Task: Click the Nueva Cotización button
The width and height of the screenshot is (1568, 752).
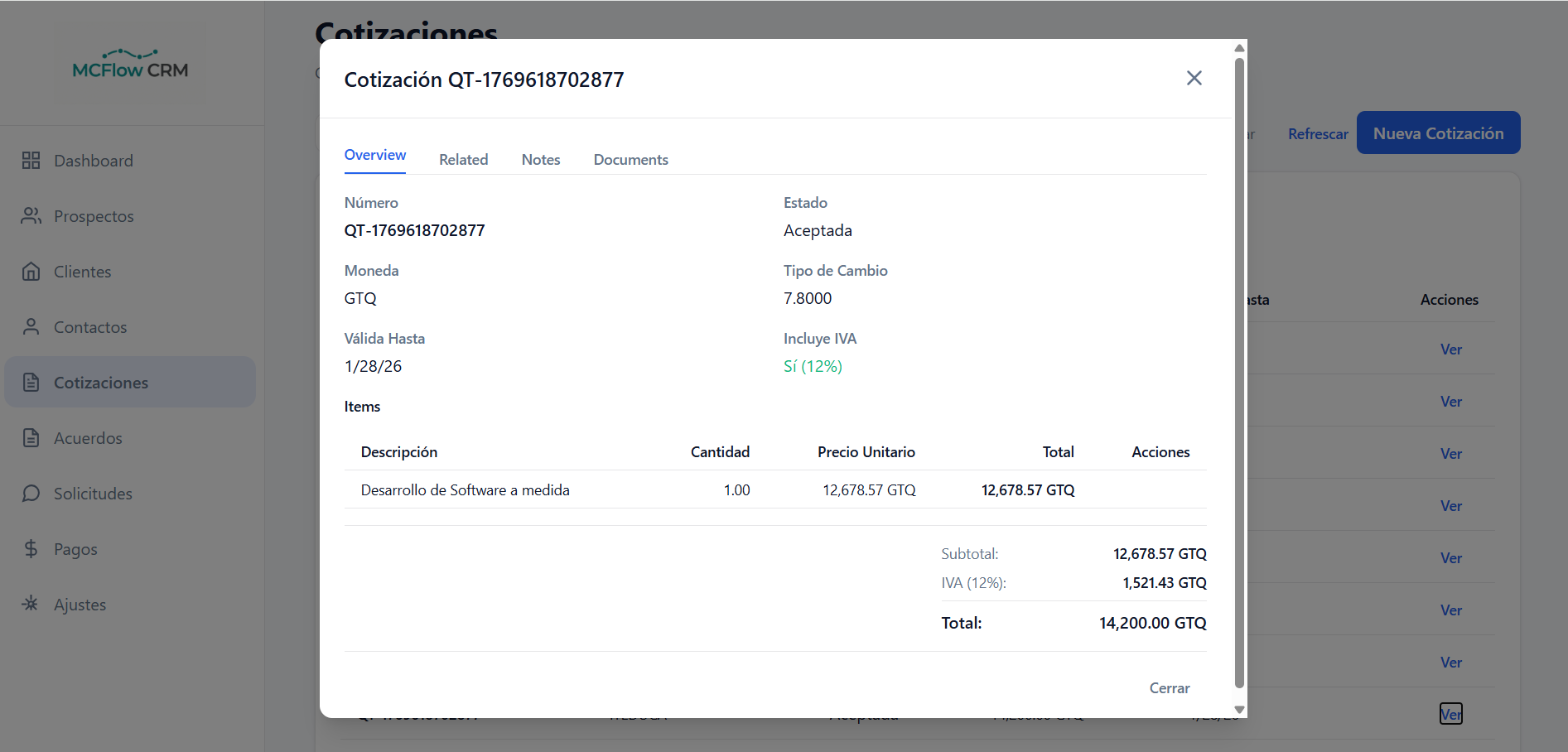Action: 1438,133
